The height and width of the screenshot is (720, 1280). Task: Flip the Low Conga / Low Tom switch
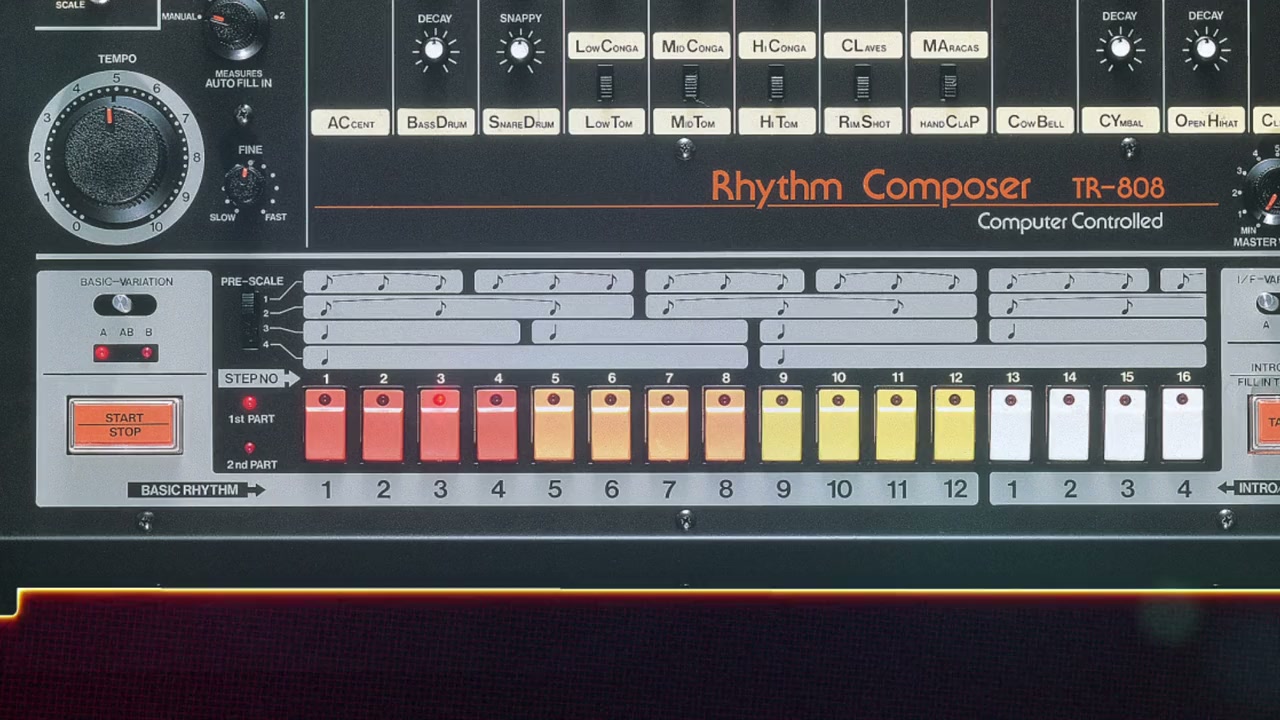[606, 83]
